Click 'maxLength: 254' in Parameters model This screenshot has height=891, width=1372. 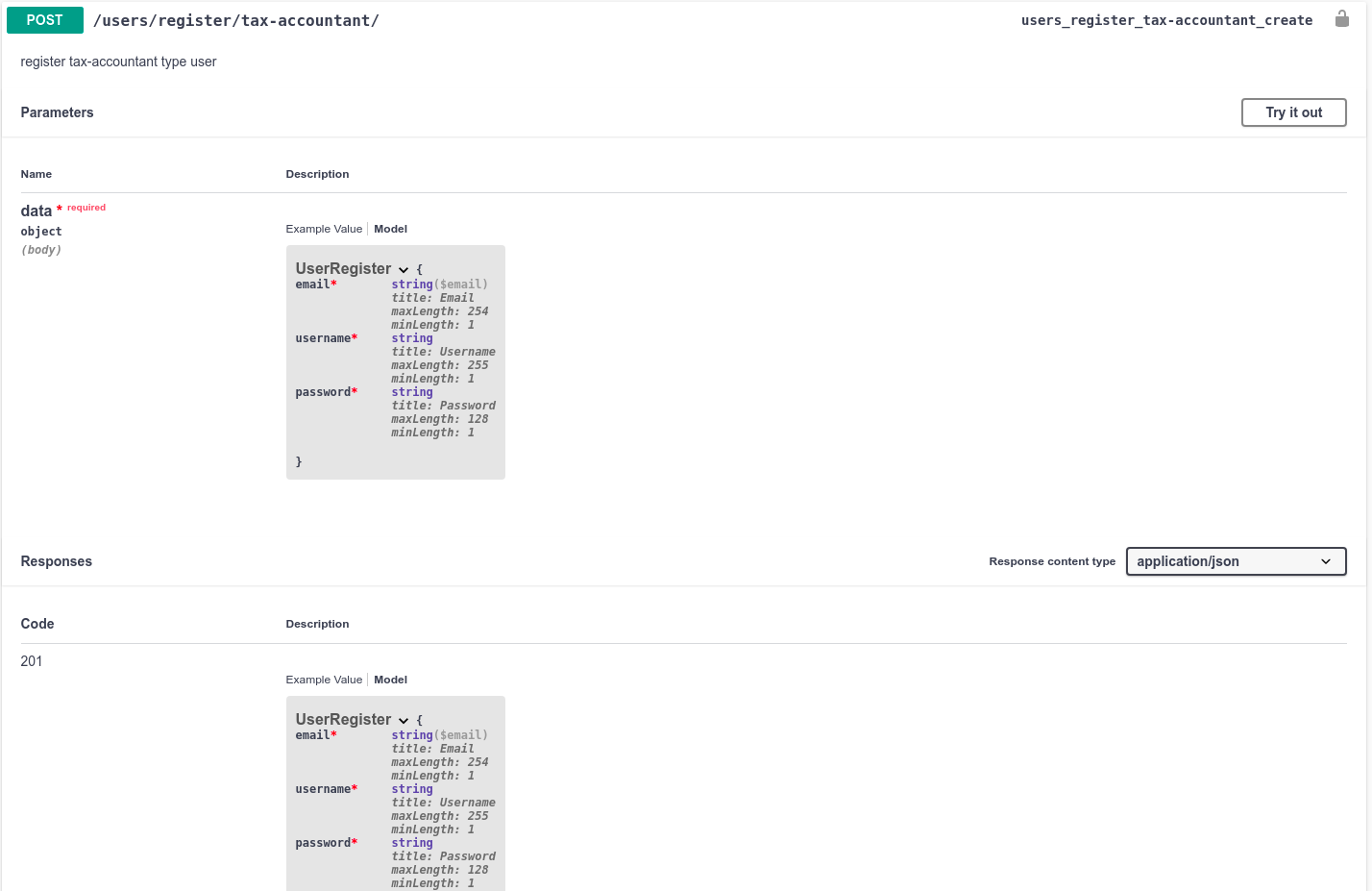tap(440, 311)
